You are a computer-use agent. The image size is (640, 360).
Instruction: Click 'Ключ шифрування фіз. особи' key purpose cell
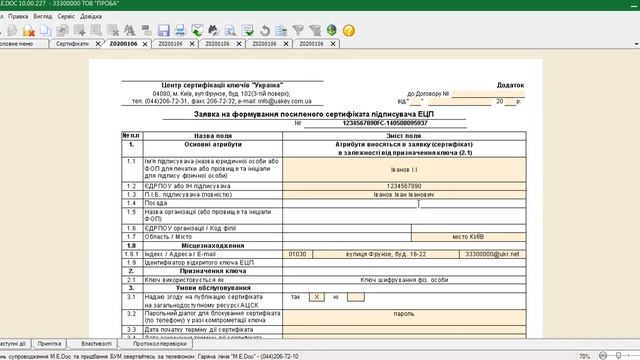point(404,280)
